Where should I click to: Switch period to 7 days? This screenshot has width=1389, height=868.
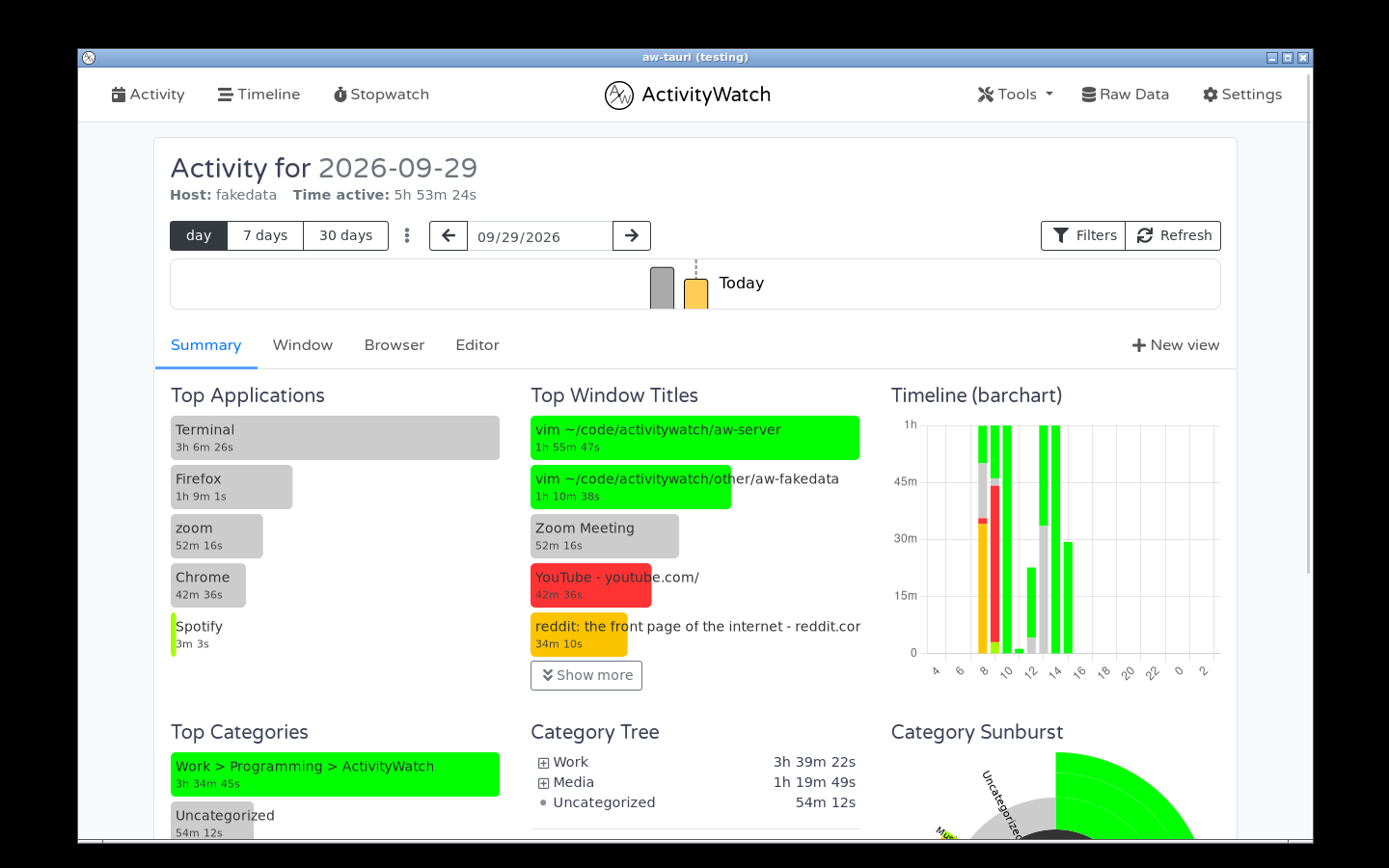[x=265, y=235]
